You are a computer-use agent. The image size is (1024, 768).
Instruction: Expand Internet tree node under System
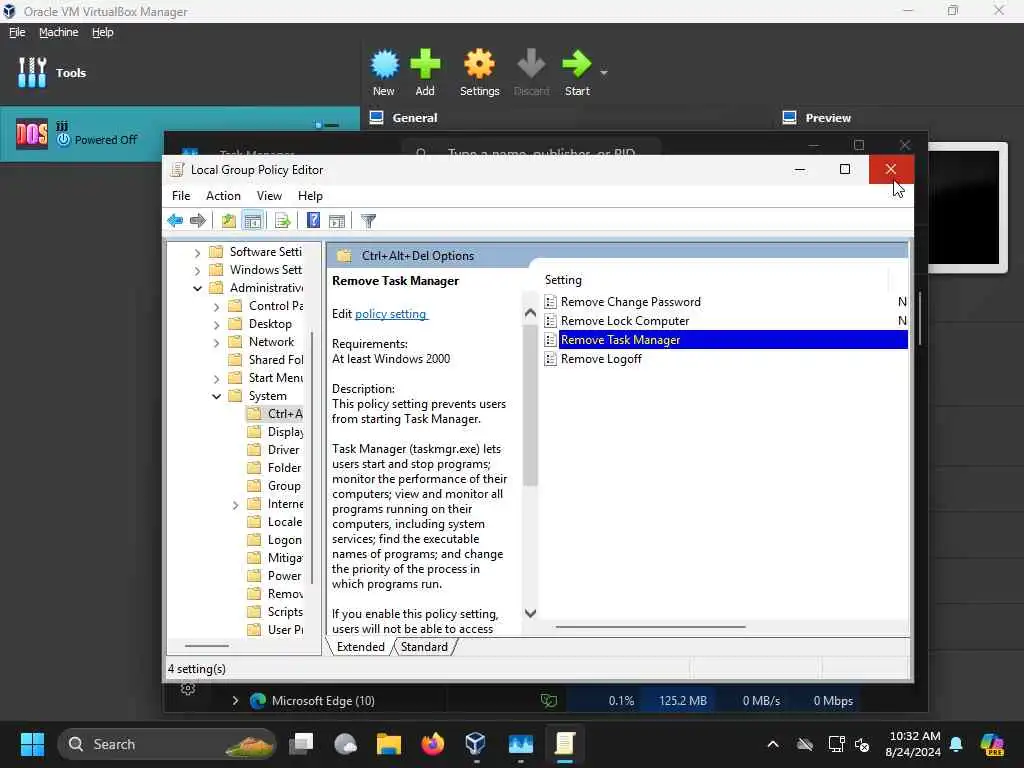(235, 504)
